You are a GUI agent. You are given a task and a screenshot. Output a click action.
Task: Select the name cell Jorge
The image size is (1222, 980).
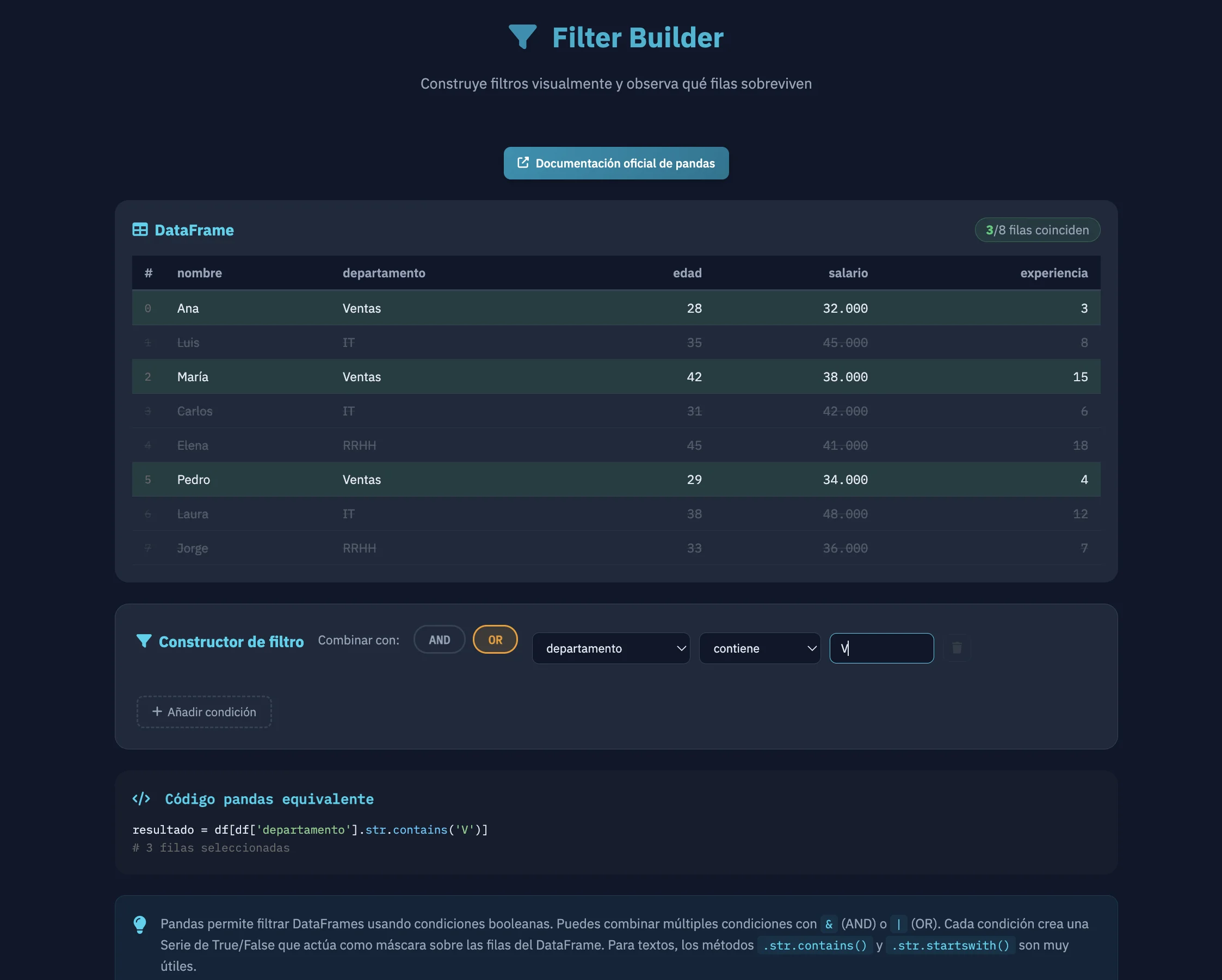point(193,548)
